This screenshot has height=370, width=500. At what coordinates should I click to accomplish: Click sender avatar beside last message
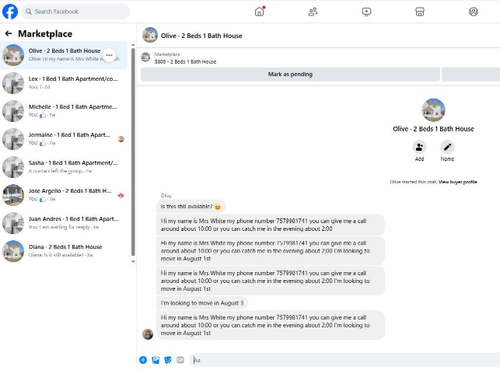(148, 334)
